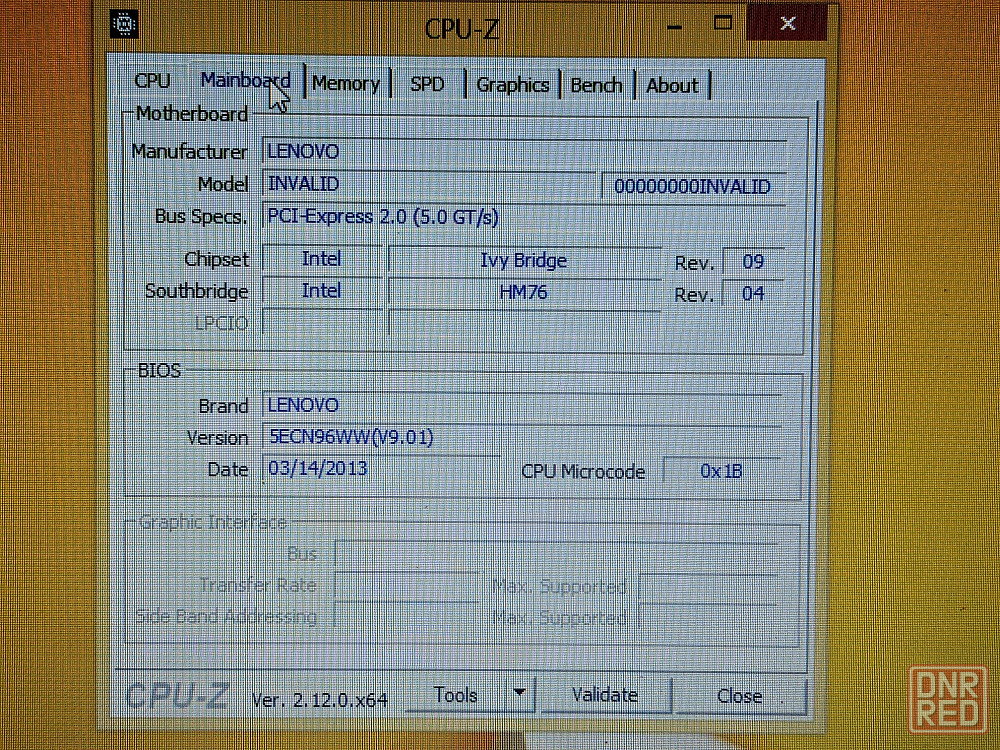The height and width of the screenshot is (750, 1000).
Task: Click the Graphic Interface Bus field
Action: [x=556, y=554]
